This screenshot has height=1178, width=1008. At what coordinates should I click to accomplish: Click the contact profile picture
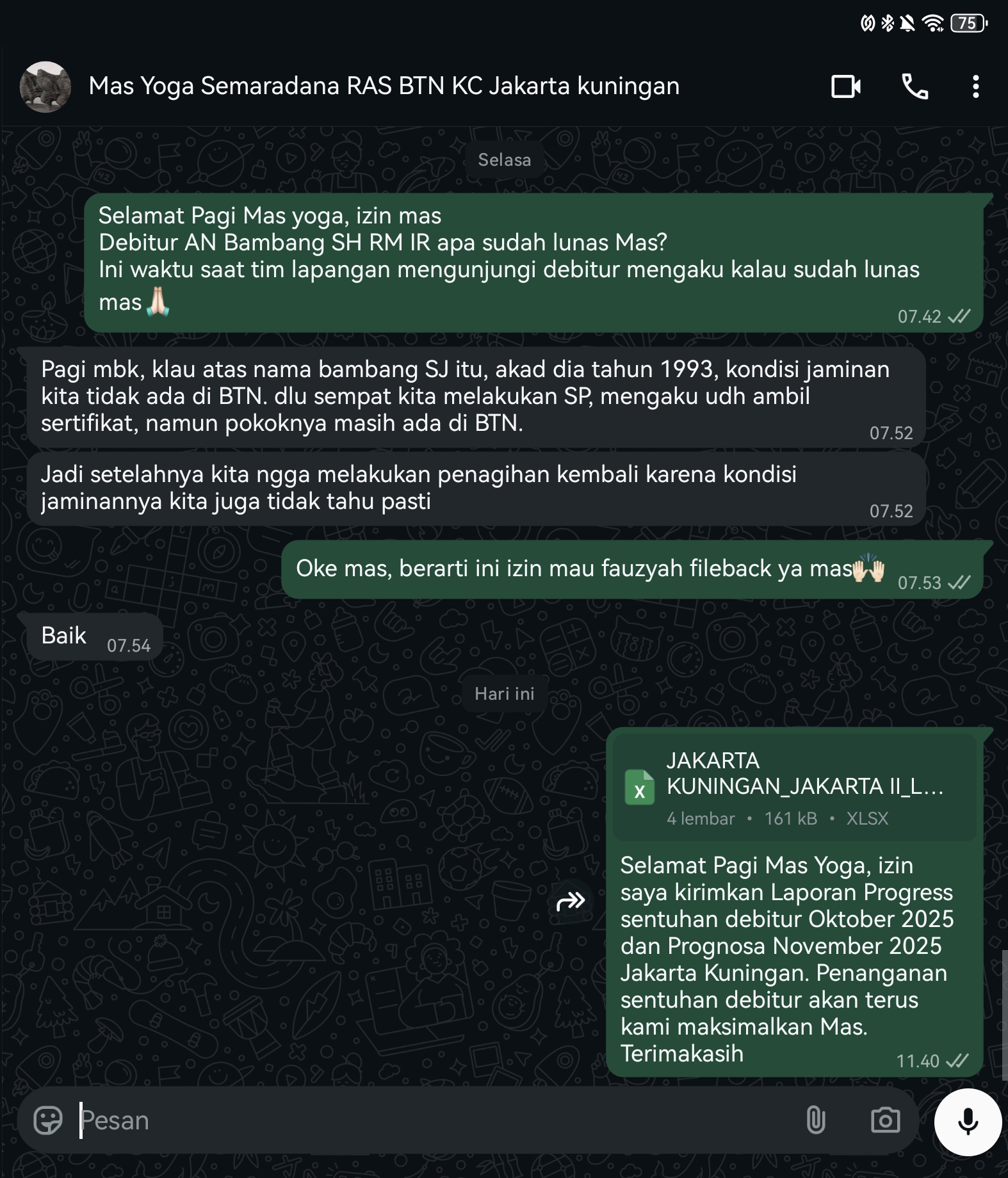45,86
